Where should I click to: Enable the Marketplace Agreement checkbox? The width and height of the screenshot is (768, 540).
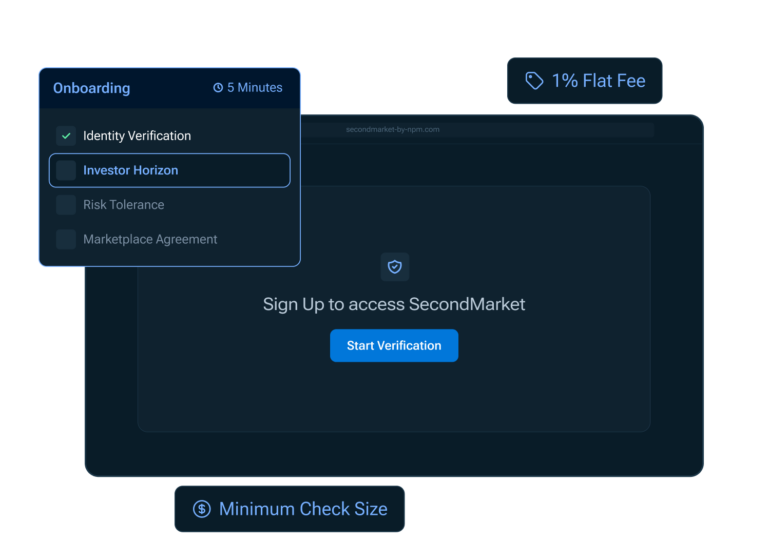coord(66,239)
